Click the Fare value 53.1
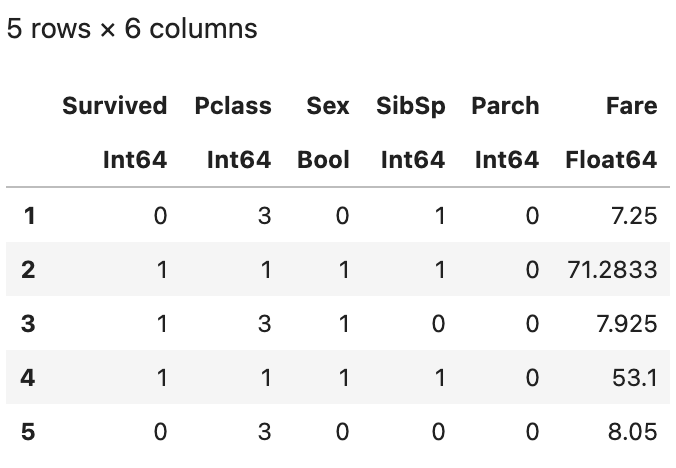The width and height of the screenshot is (676, 468). pos(636,379)
